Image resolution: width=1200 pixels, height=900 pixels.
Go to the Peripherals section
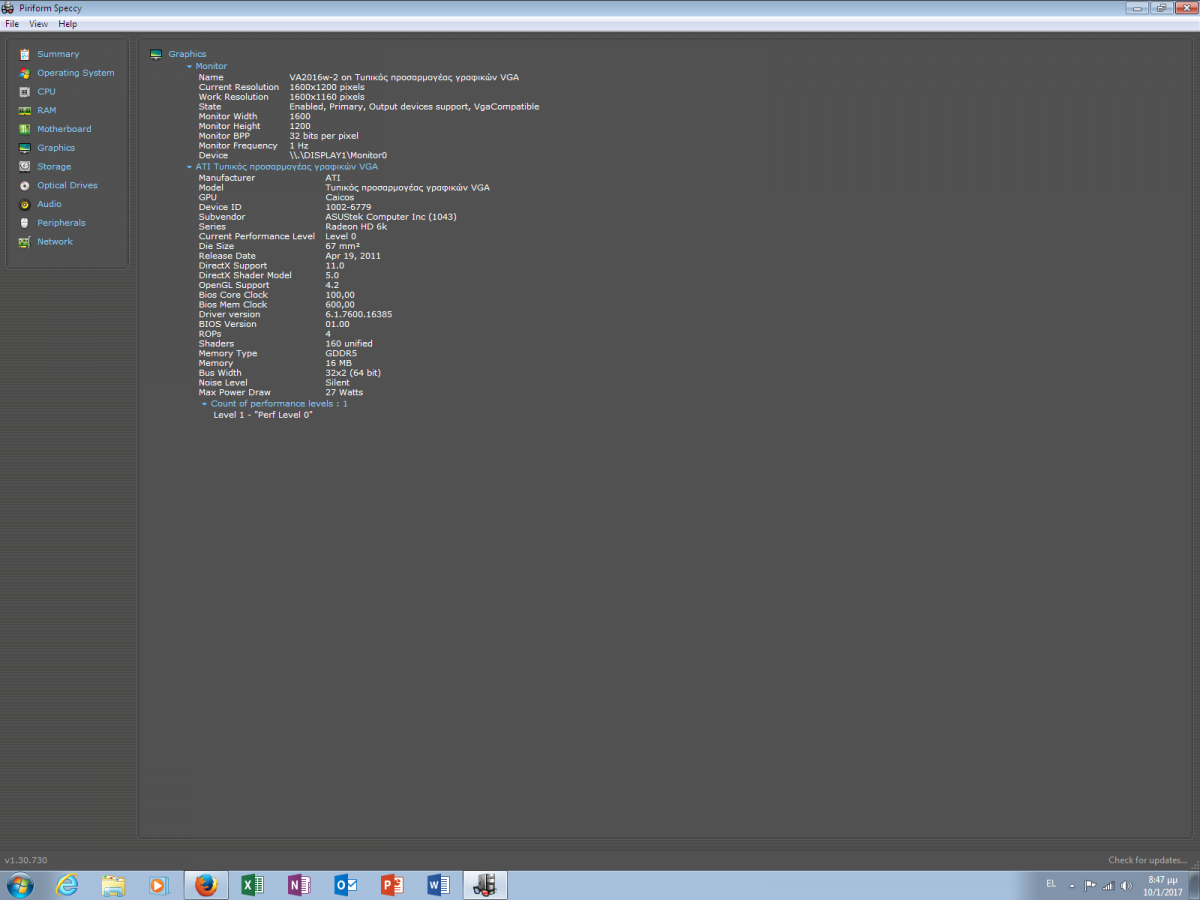pos(61,223)
